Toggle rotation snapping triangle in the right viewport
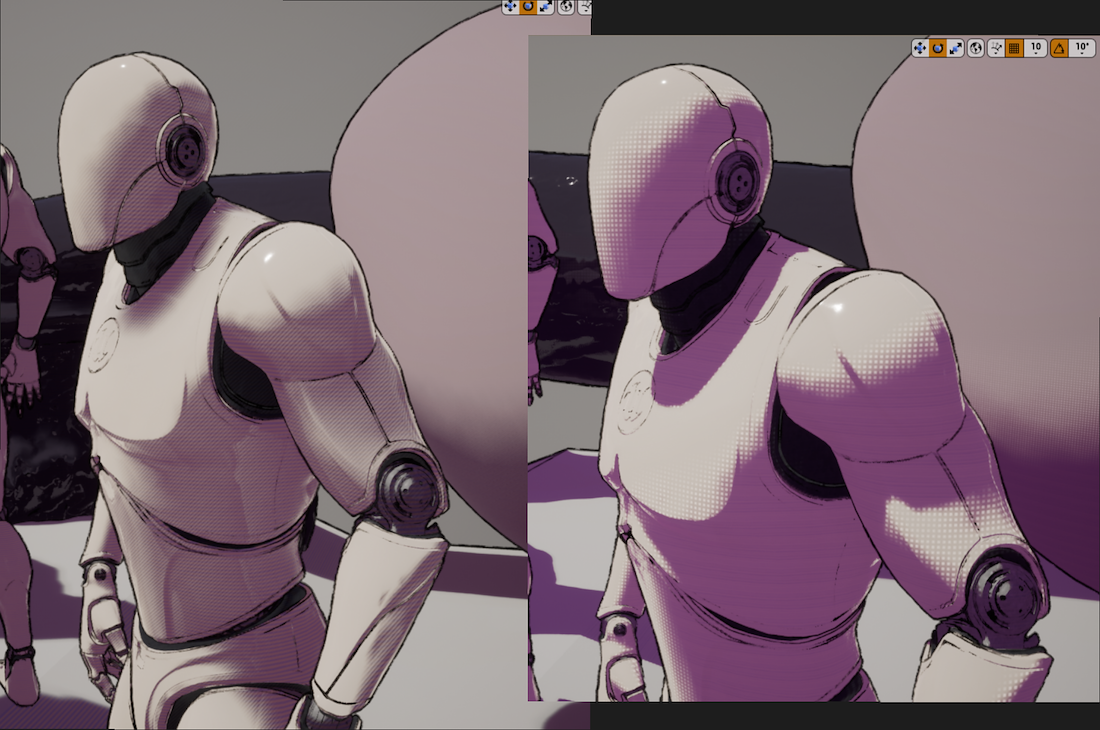This screenshot has width=1100, height=730. 1058,48
